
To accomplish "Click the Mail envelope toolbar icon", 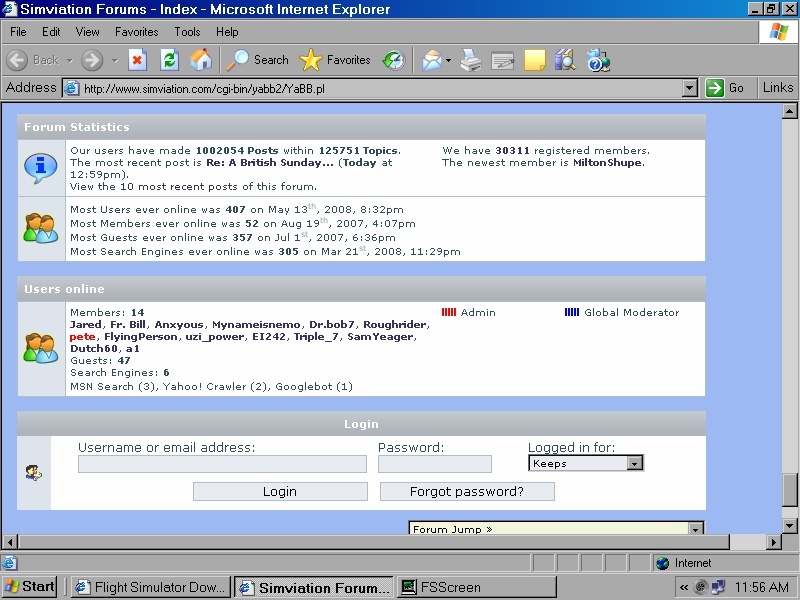I will click(x=431, y=60).
